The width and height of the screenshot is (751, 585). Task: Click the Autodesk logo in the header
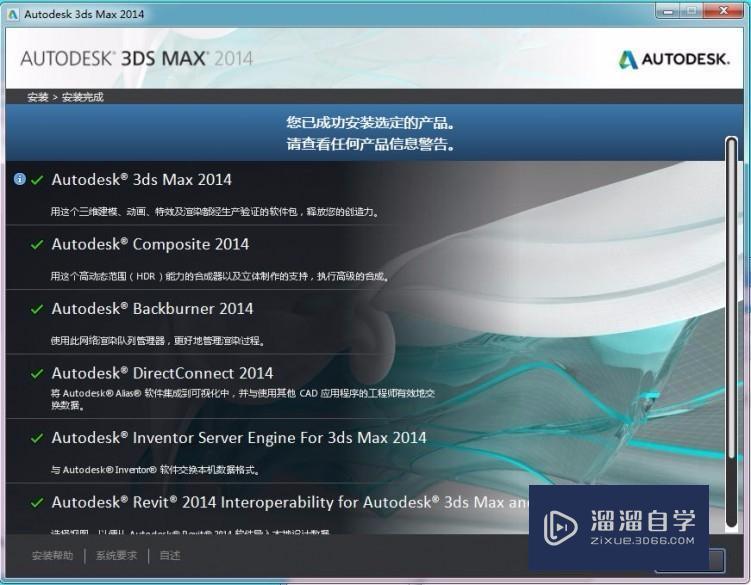[674, 59]
